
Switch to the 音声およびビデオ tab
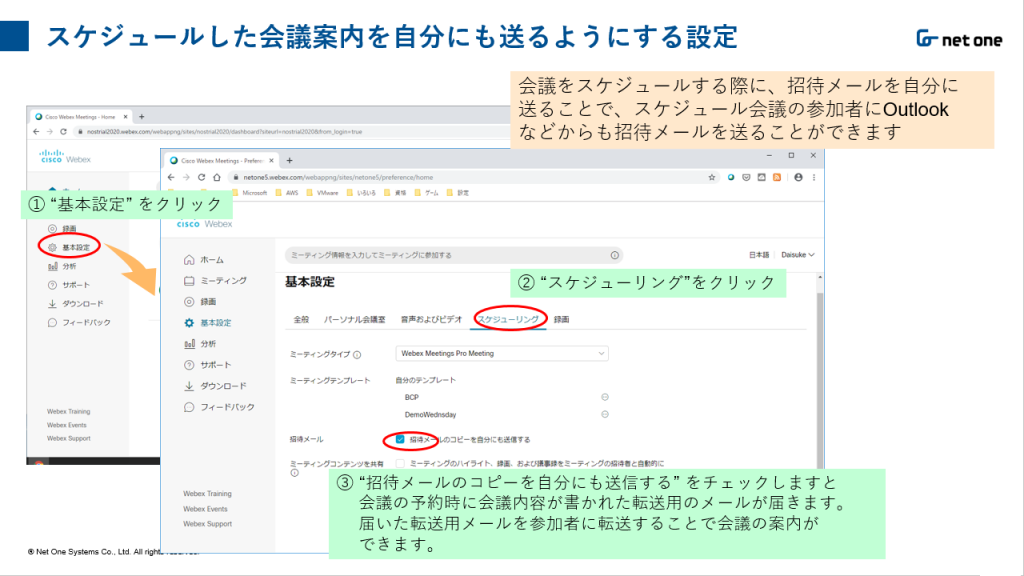(431, 319)
